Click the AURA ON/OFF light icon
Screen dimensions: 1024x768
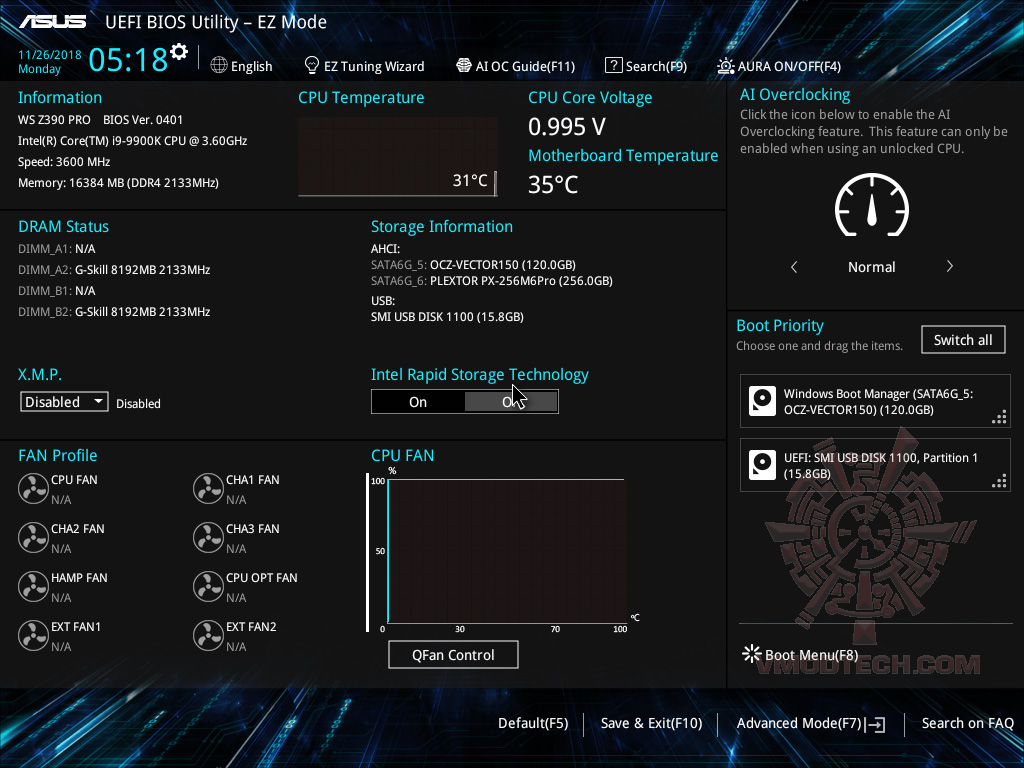pyautogui.click(x=726, y=65)
